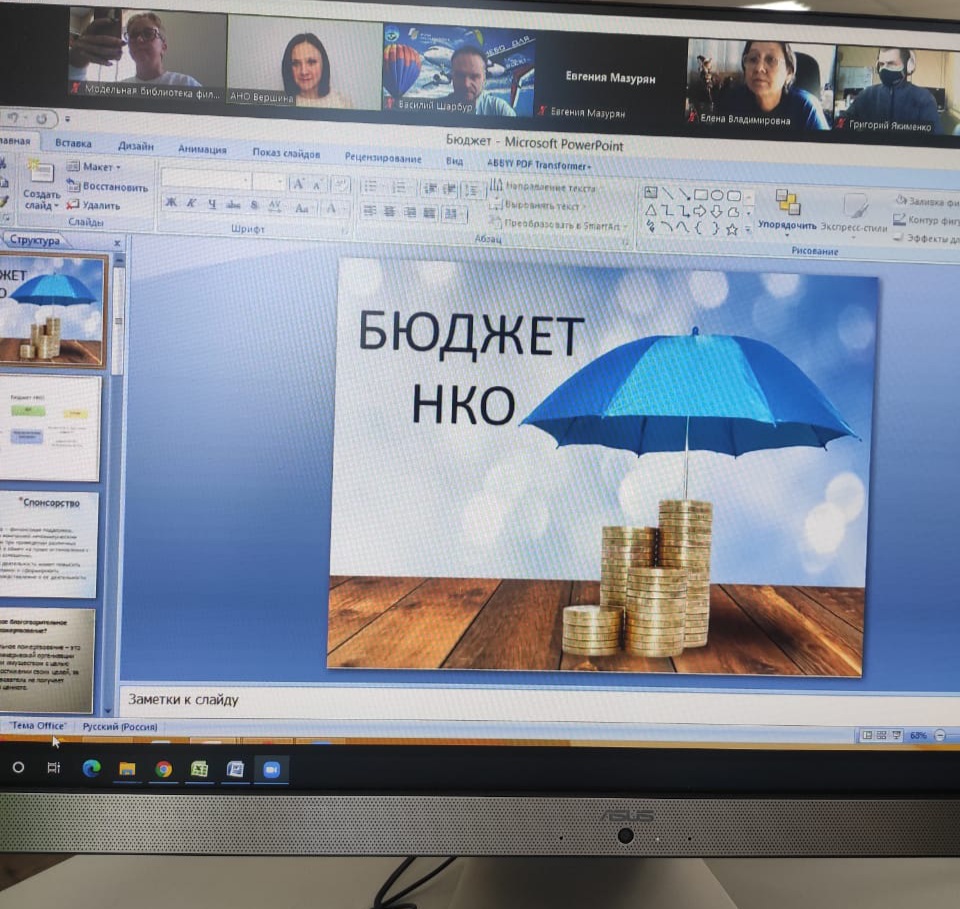The height and width of the screenshot is (909, 960).
Task: Open the Анимация ribbon tab
Action: tap(202, 149)
